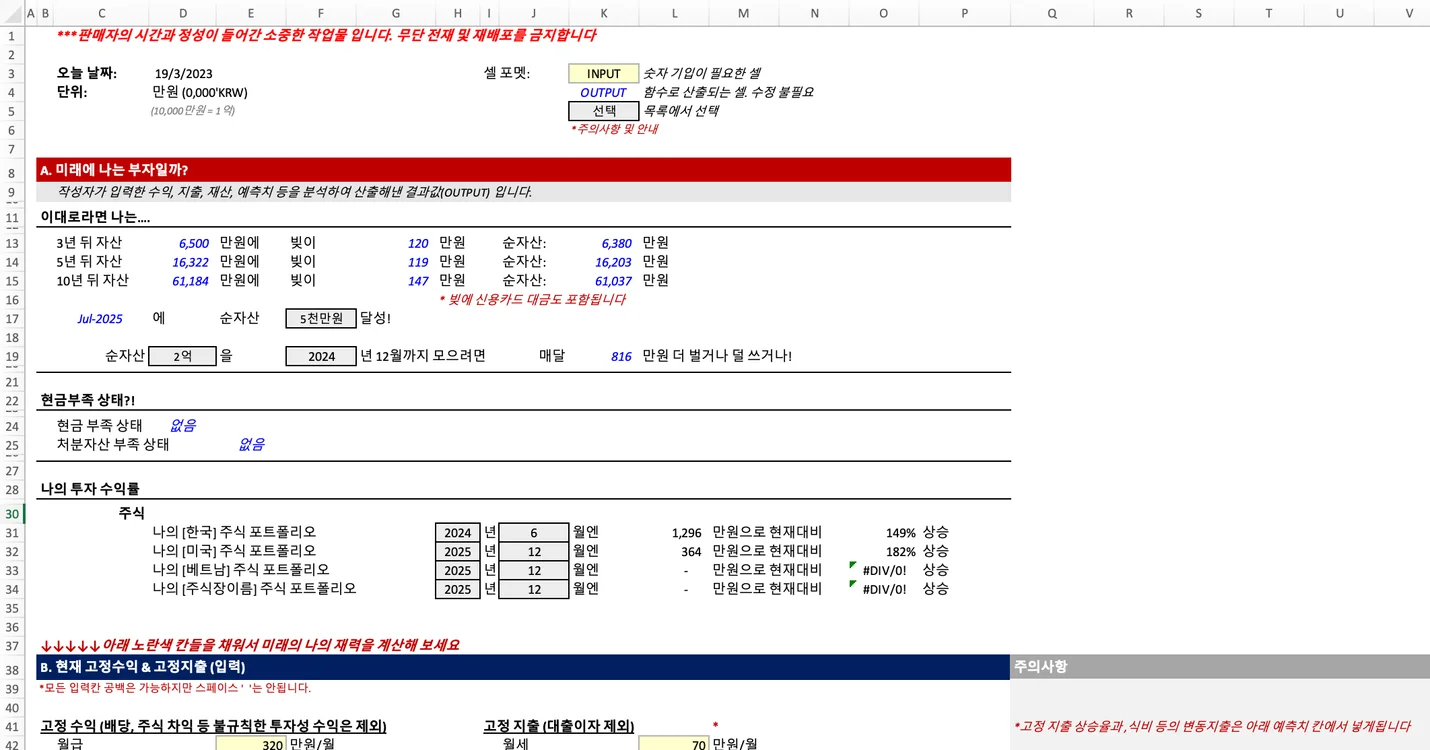Select column K by its header
Viewport: 1430px width, 750px height.
tap(603, 13)
